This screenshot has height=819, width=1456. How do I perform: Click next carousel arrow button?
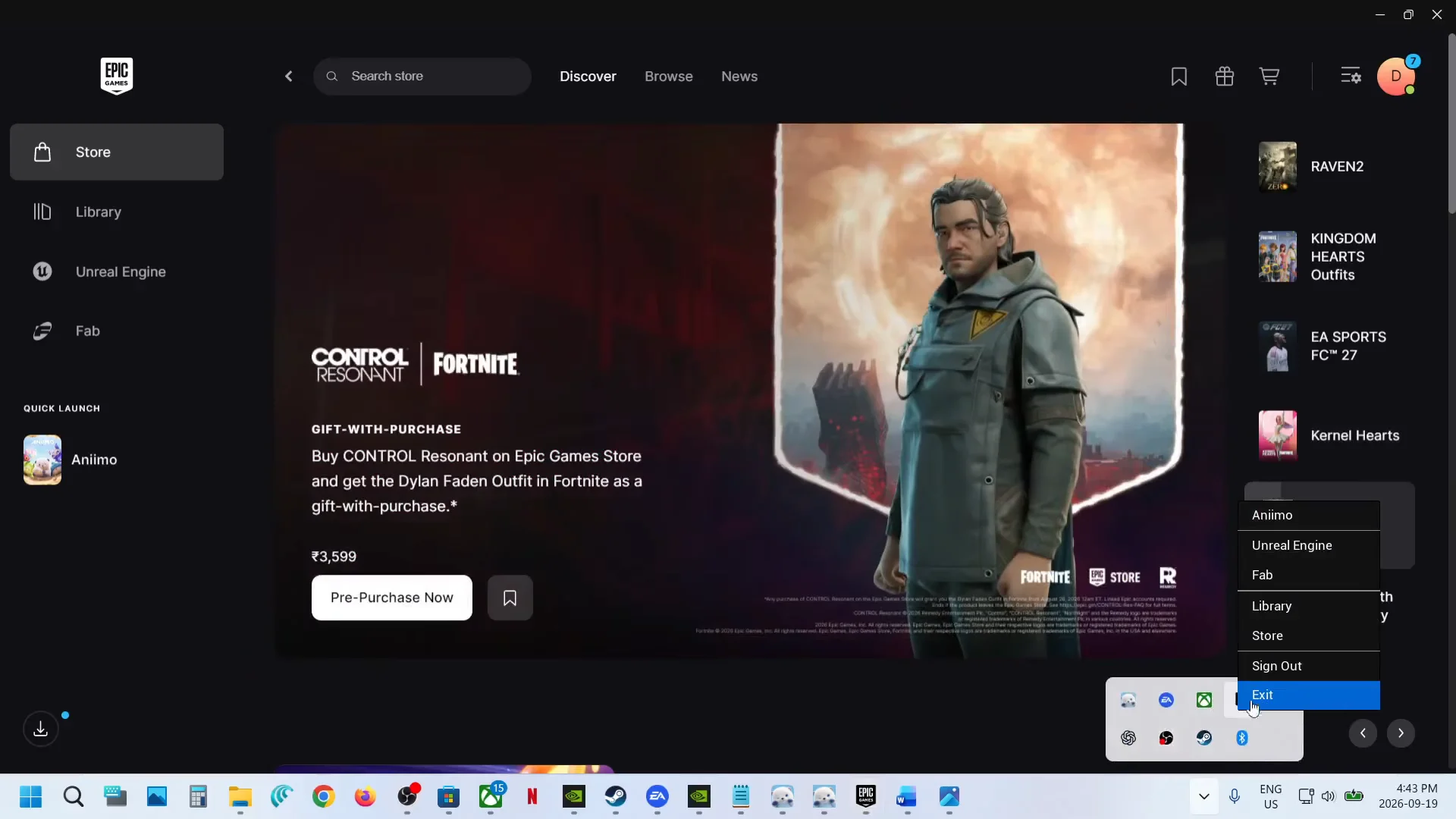coord(1401,733)
